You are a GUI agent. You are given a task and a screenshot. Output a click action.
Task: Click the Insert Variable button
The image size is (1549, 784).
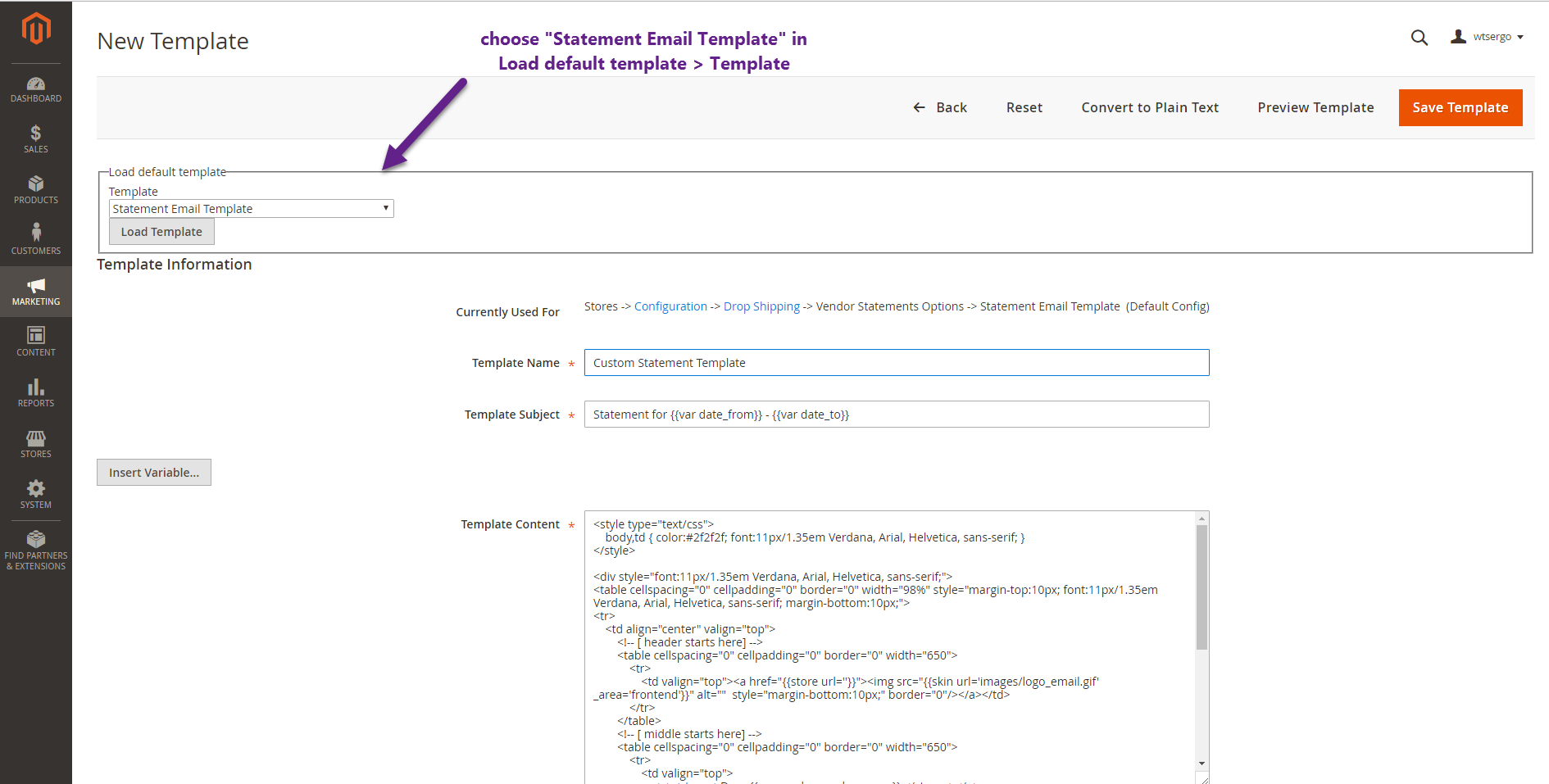click(x=154, y=473)
